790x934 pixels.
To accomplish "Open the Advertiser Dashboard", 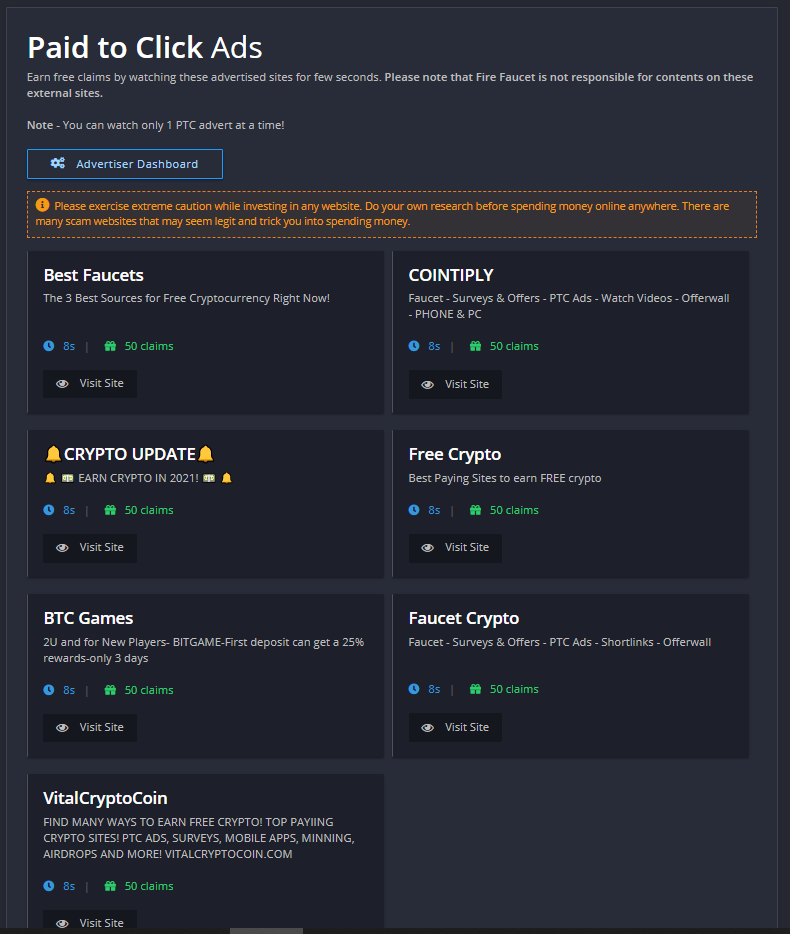I will 125,164.
